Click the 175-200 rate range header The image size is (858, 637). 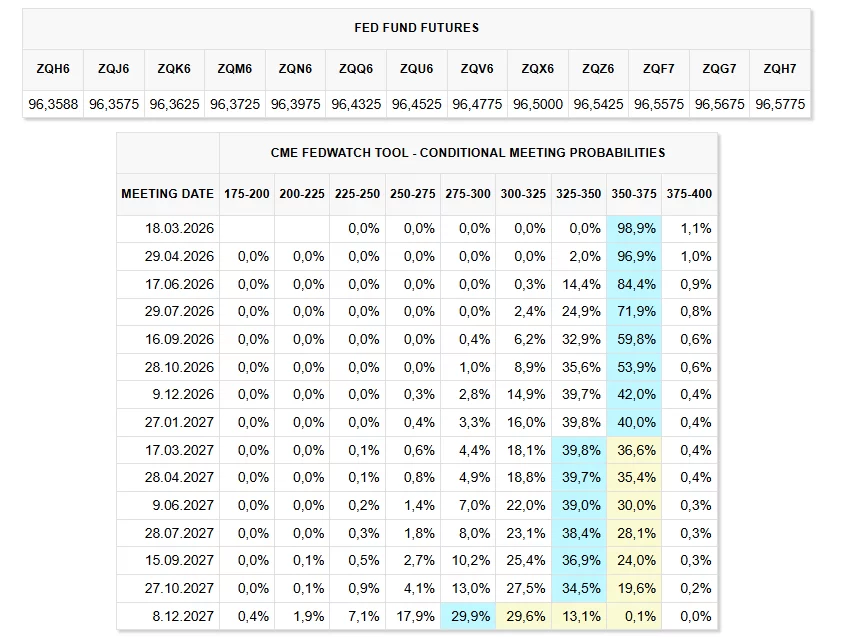click(247, 193)
